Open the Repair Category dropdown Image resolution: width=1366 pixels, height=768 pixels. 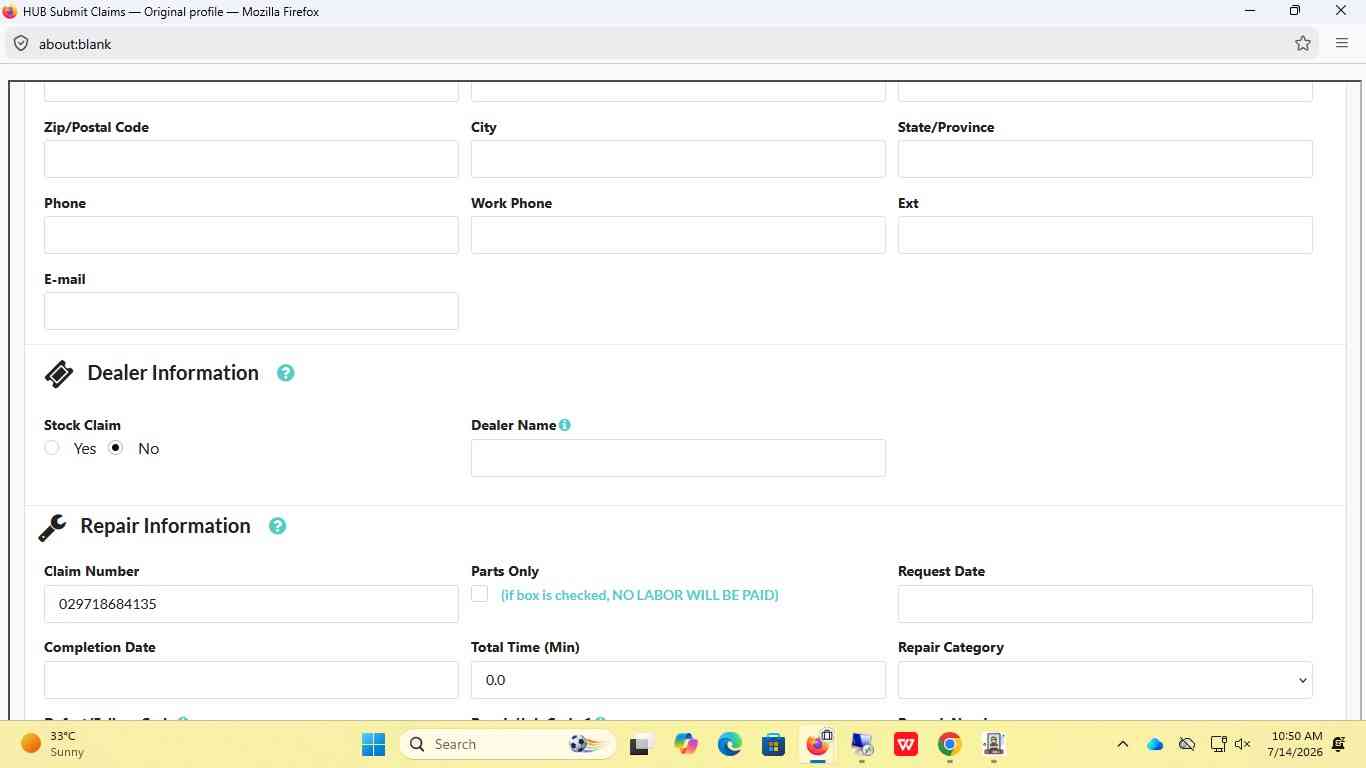(1105, 680)
